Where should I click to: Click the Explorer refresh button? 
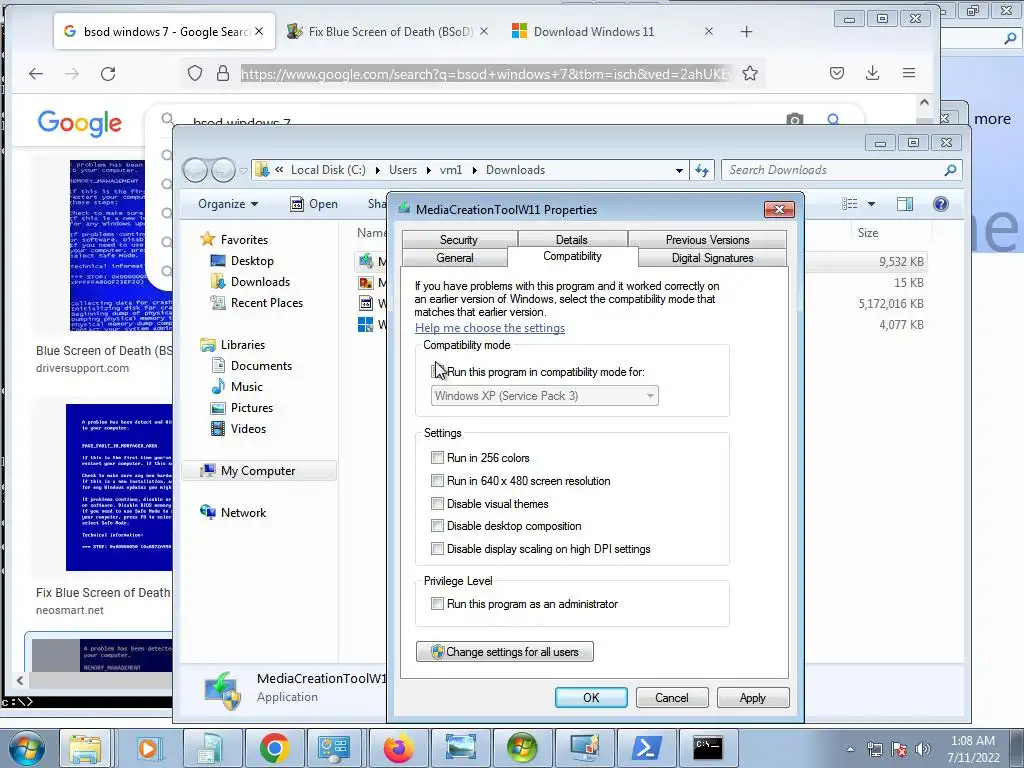pyautogui.click(x=702, y=170)
